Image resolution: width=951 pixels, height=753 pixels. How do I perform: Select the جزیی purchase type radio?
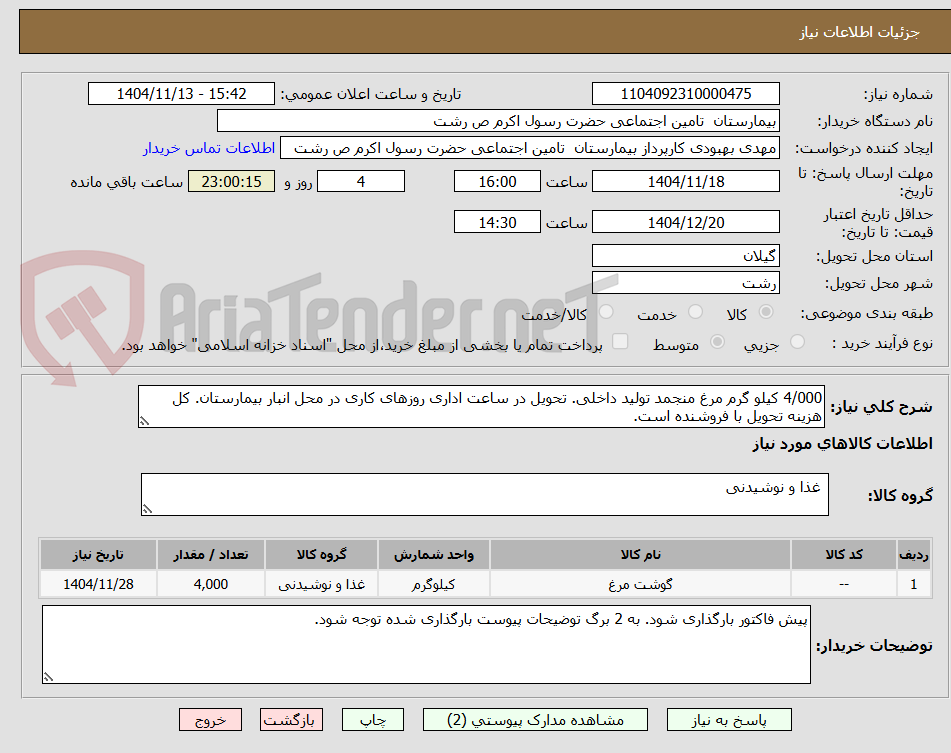798,342
